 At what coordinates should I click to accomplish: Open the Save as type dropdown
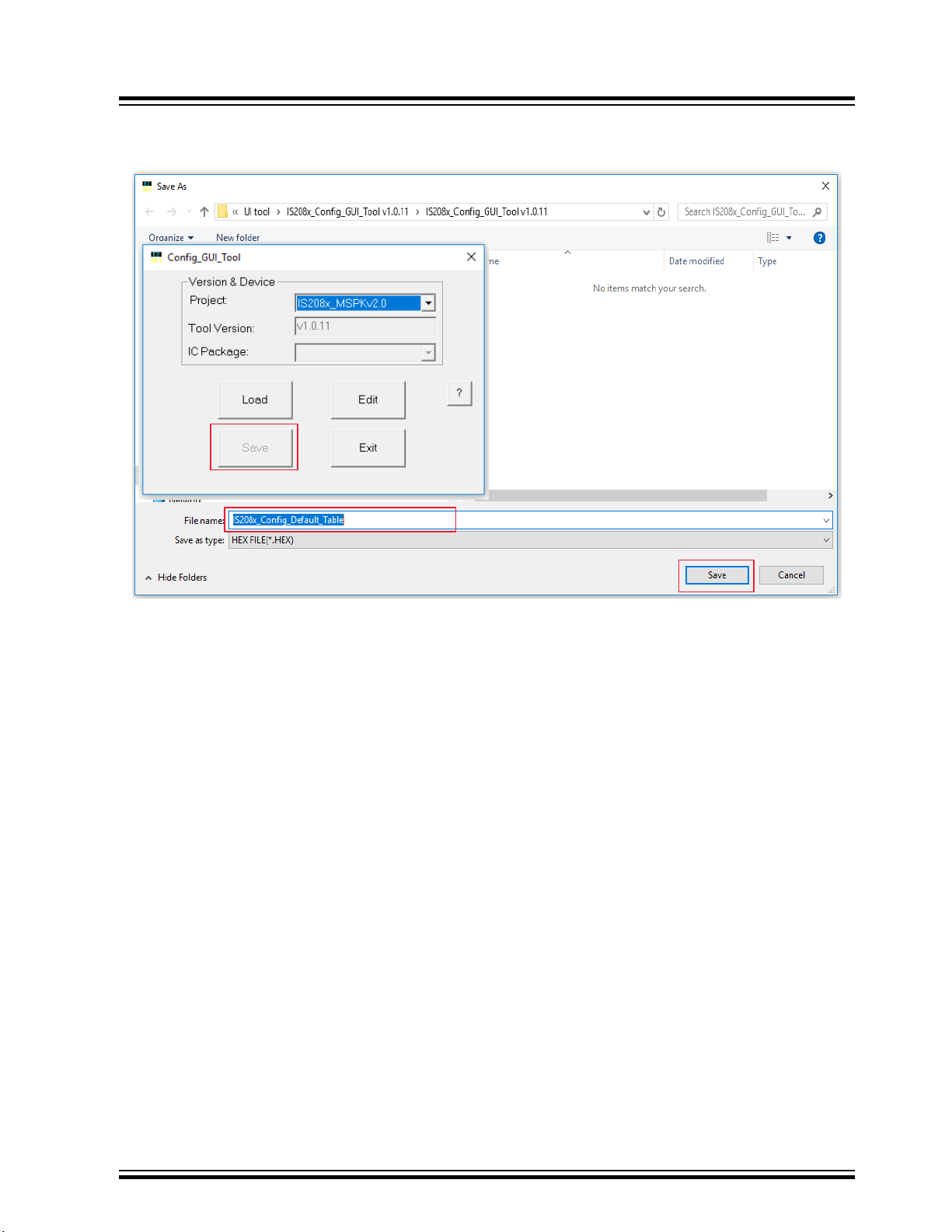pyautogui.click(x=530, y=540)
